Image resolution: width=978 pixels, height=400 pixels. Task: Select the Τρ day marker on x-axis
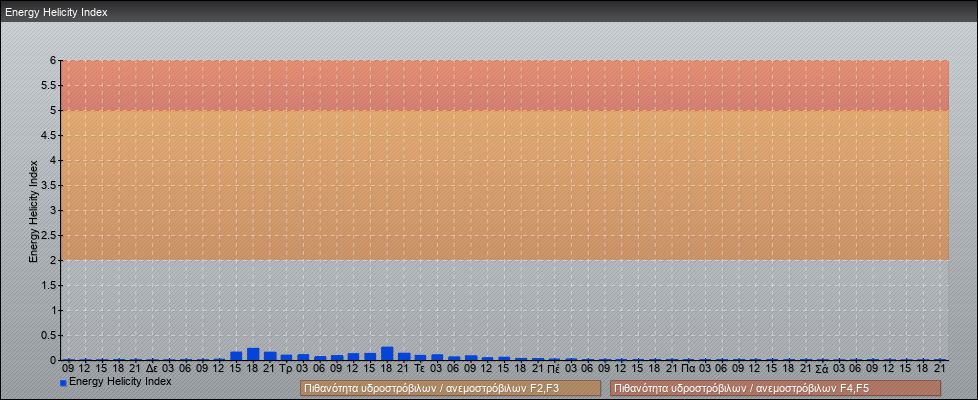[286, 368]
